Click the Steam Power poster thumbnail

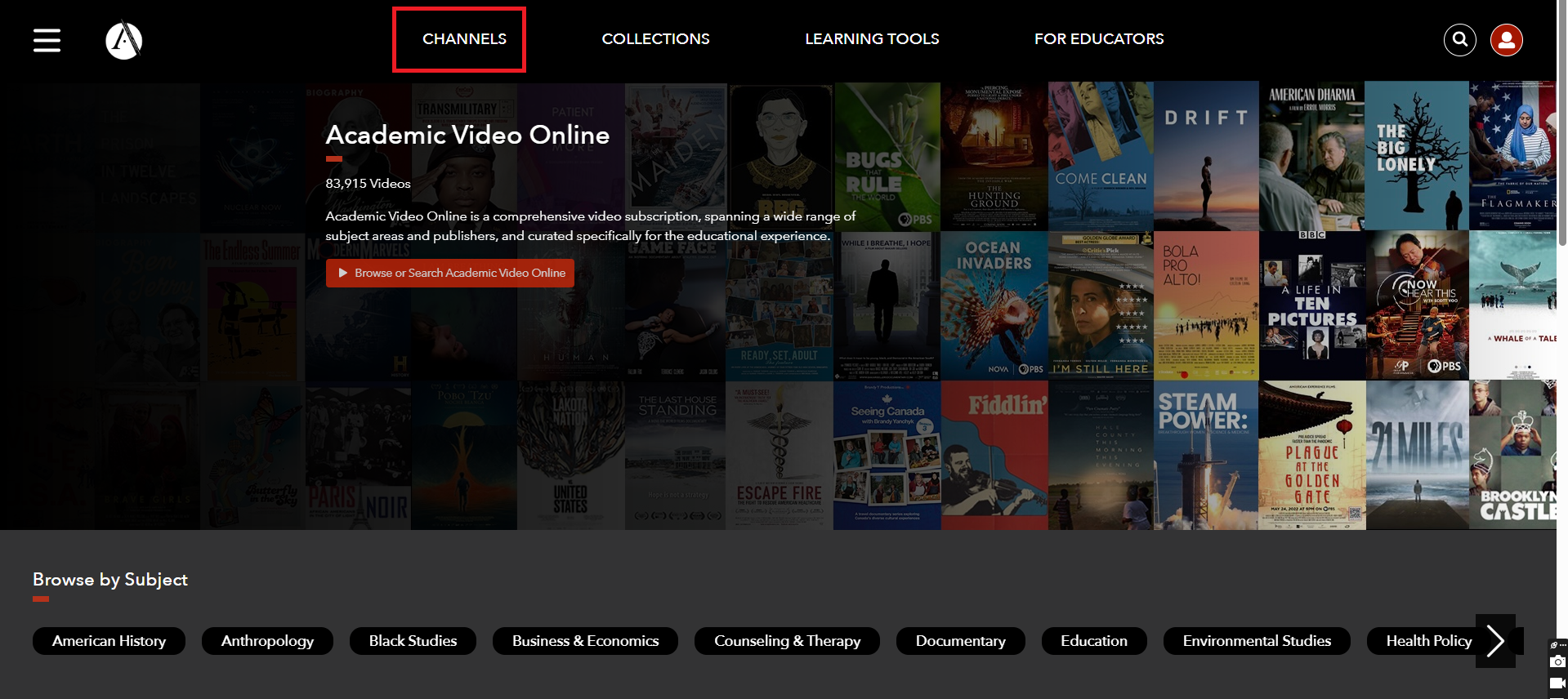tap(1205, 456)
